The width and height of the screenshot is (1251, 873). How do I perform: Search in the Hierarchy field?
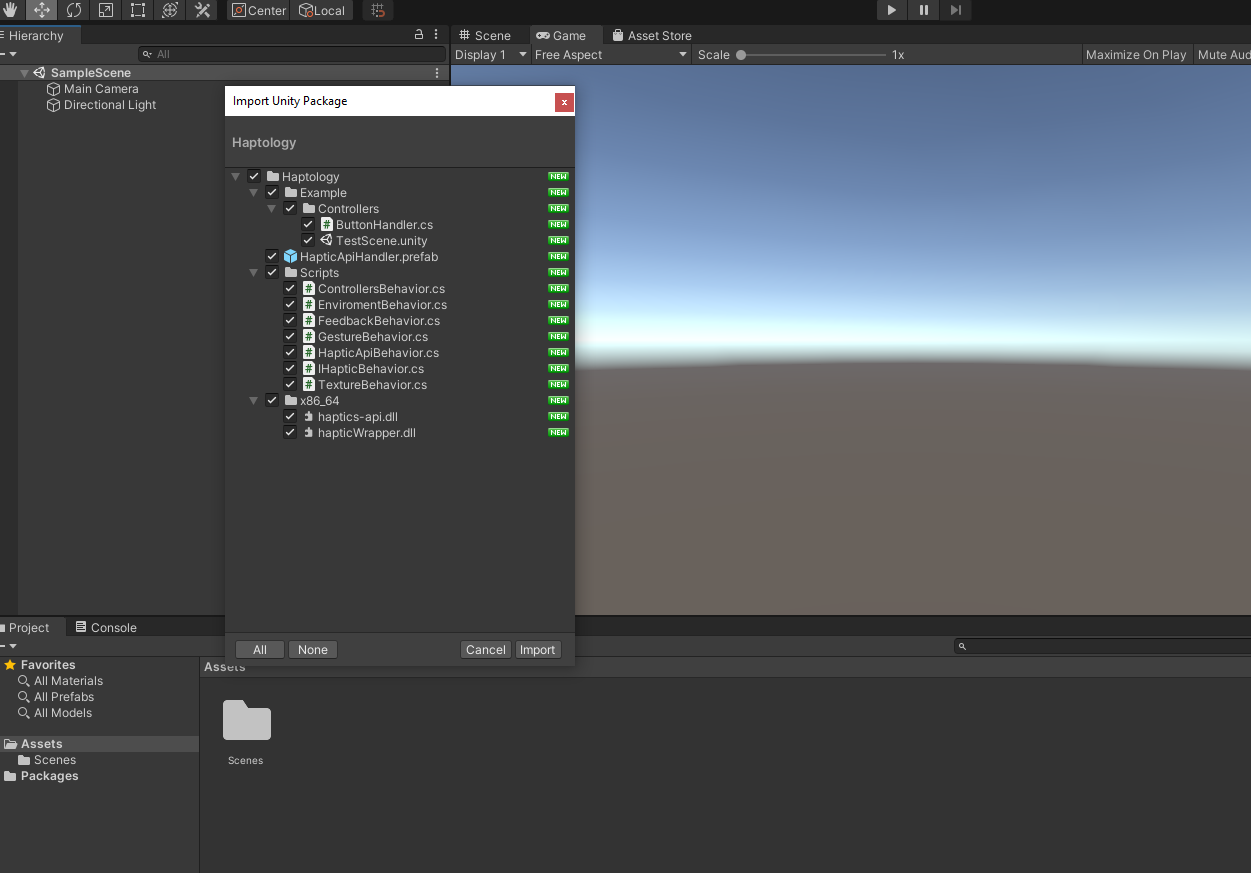pyautogui.click(x=292, y=54)
